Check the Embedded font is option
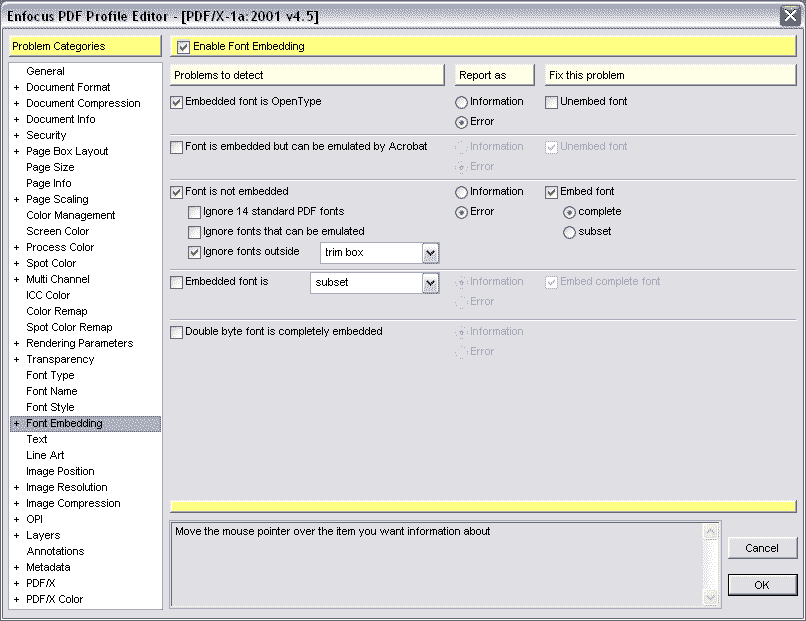Image resolution: width=806 pixels, height=621 pixels. tap(176, 282)
